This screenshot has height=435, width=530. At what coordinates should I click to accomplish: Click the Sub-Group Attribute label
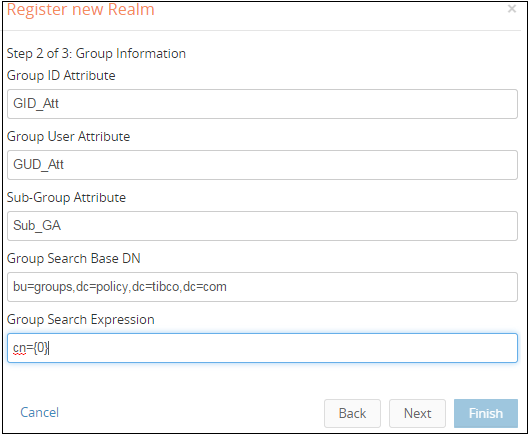[66, 197]
